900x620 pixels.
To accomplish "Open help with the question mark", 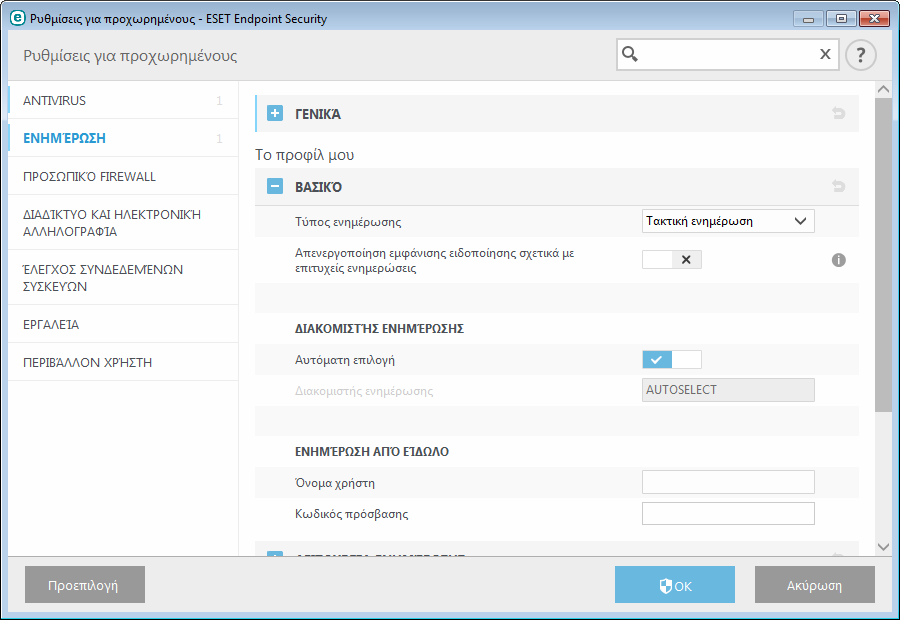I will [860, 55].
